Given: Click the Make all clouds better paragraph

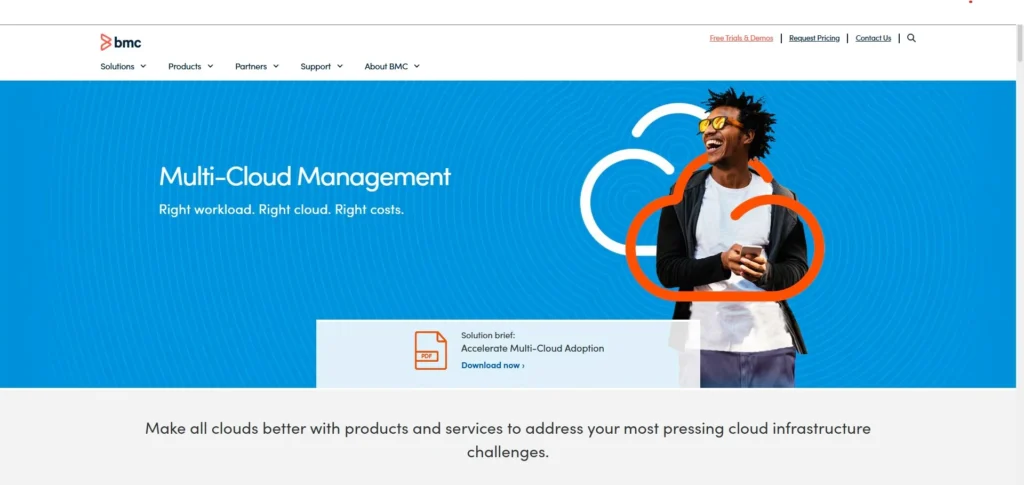Looking at the screenshot, I should tap(507, 440).
